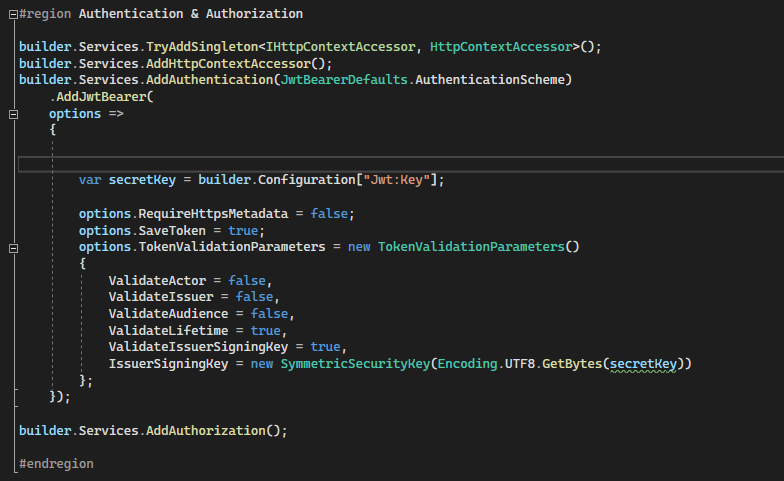
Task: Click the "Jwt:Key" string literal
Action: pyautogui.click(x=396, y=180)
